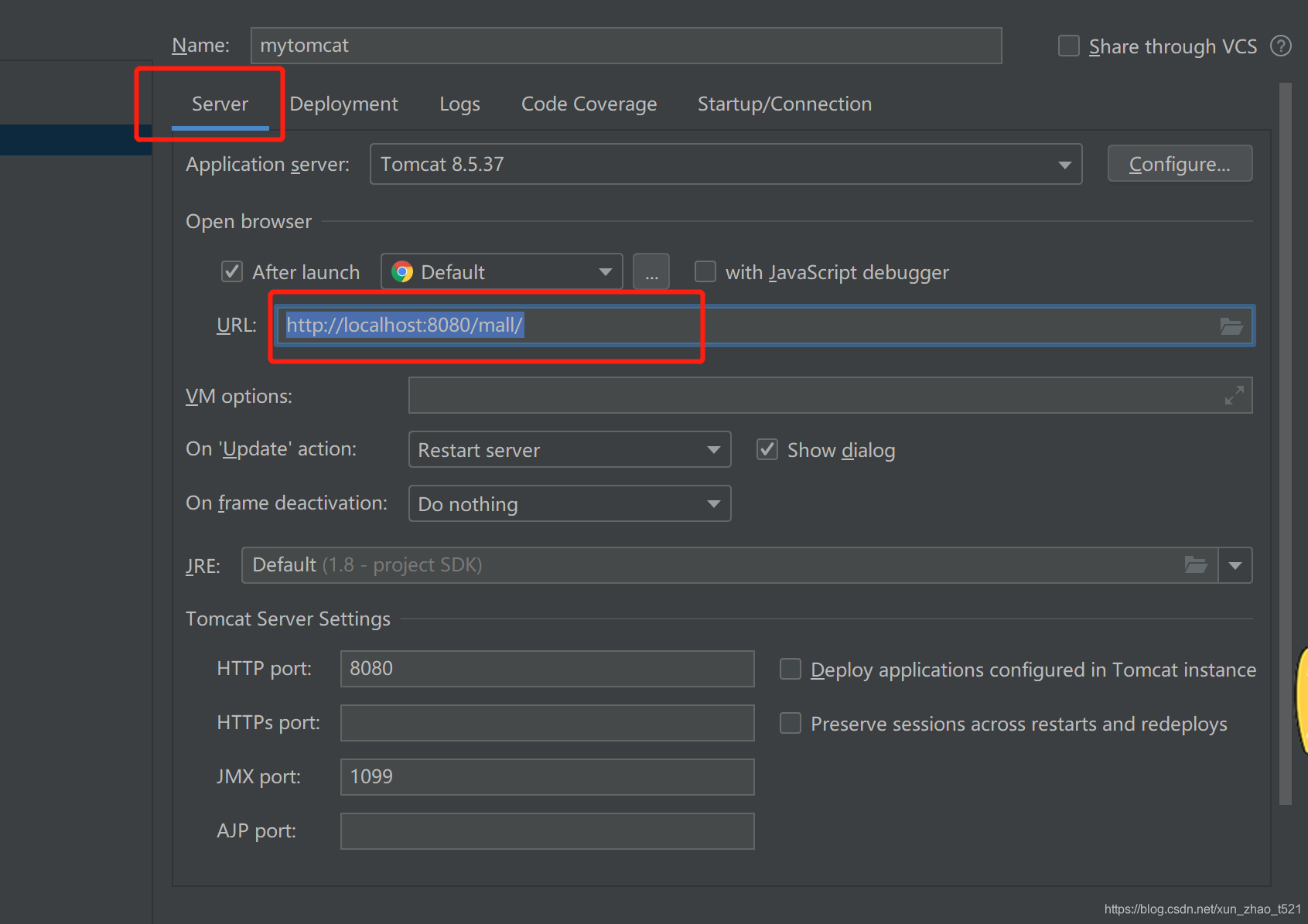Open the help icon beside Share through VCS
This screenshot has width=1308, height=924.
pyautogui.click(x=1281, y=46)
